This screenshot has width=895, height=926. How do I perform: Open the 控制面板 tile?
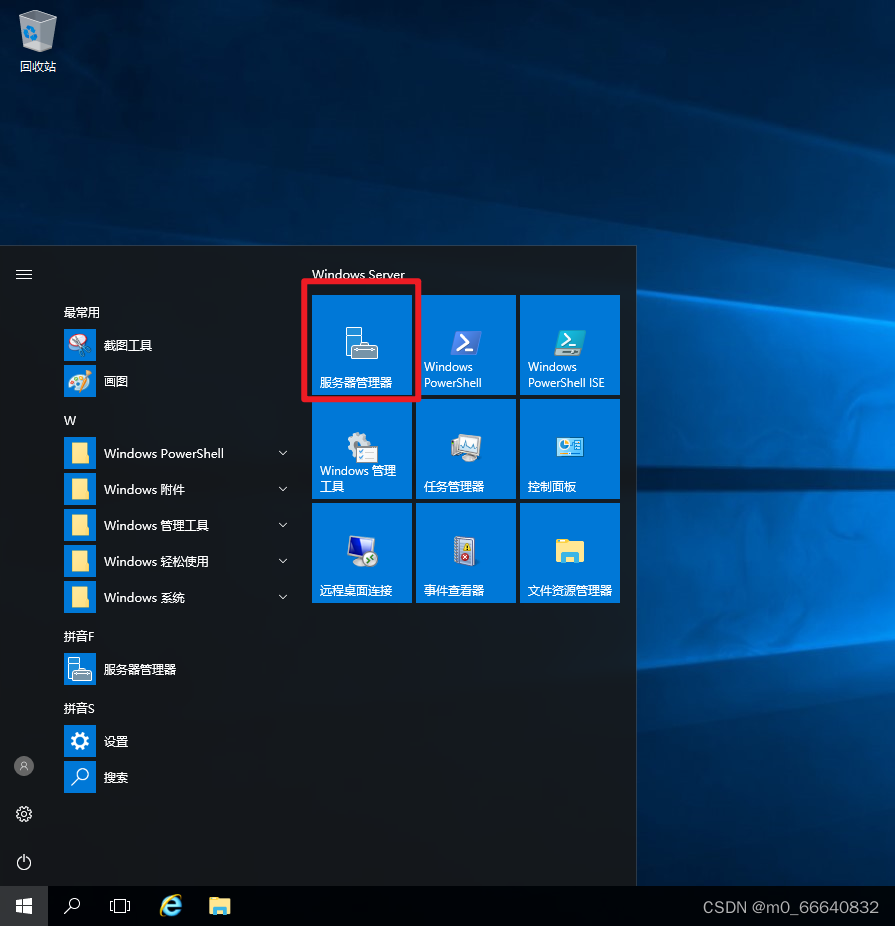pyautogui.click(x=570, y=449)
